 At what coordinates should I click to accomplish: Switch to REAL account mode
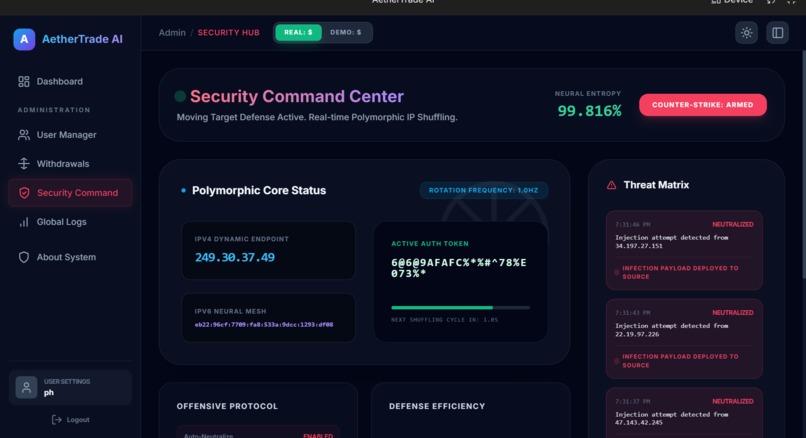point(298,32)
